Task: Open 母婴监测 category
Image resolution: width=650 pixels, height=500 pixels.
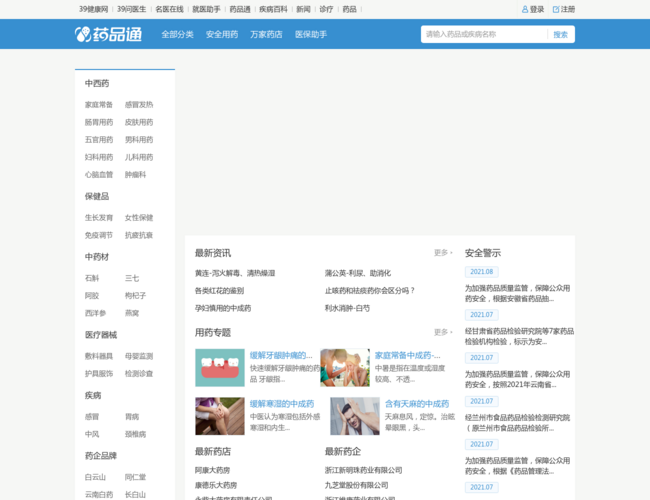Action: [x=139, y=356]
